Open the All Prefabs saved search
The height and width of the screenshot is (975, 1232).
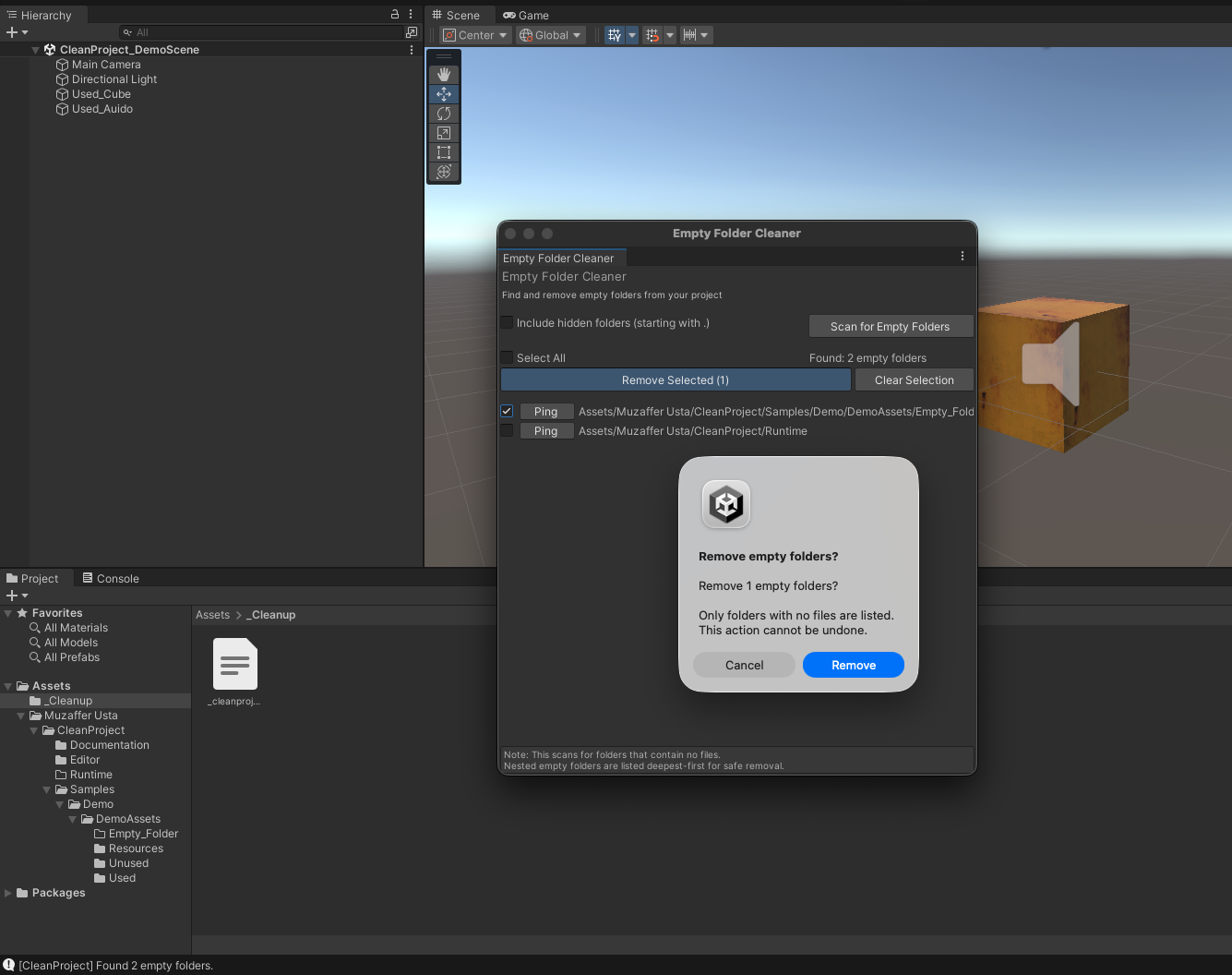coord(72,657)
